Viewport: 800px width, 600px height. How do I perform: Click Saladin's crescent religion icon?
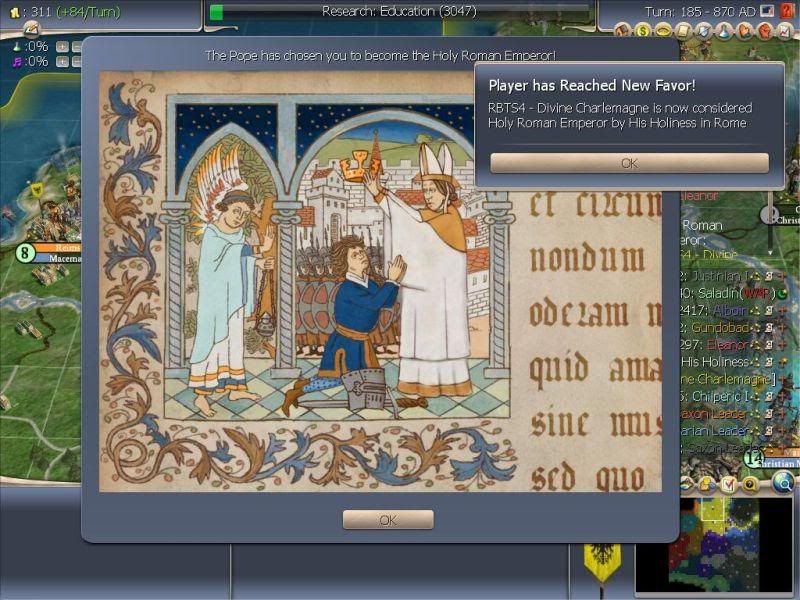[x=782, y=293]
